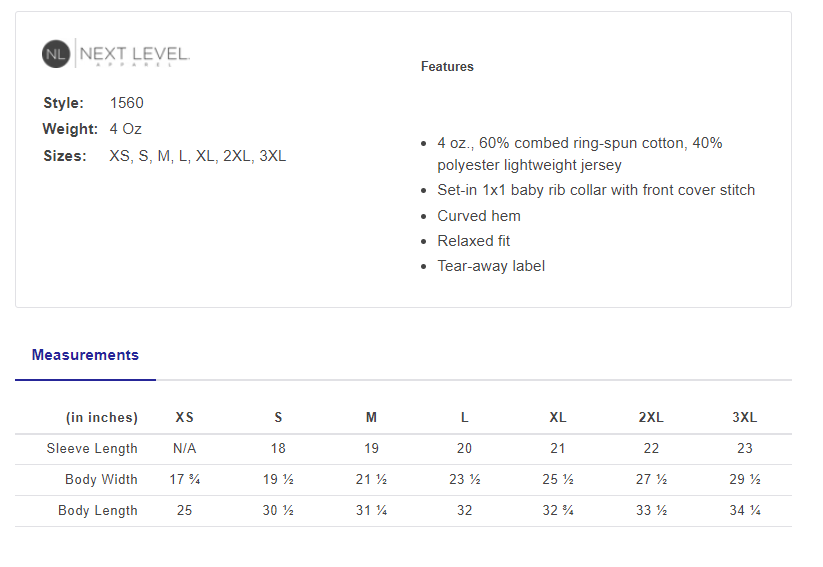The height and width of the screenshot is (567, 823).
Task: Click the (in inches) header label
Action: (102, 418)
